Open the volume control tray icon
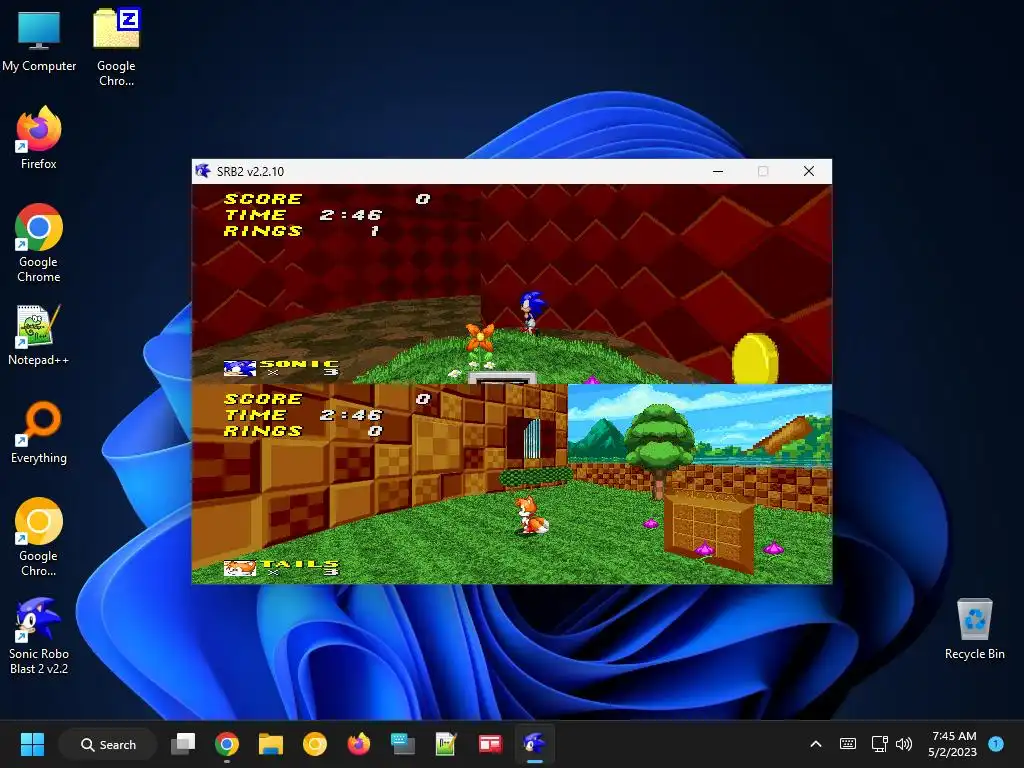Image resolution: width=1024 pixels, height=768 pixels. pyautogui.click(x=904, y=744)
